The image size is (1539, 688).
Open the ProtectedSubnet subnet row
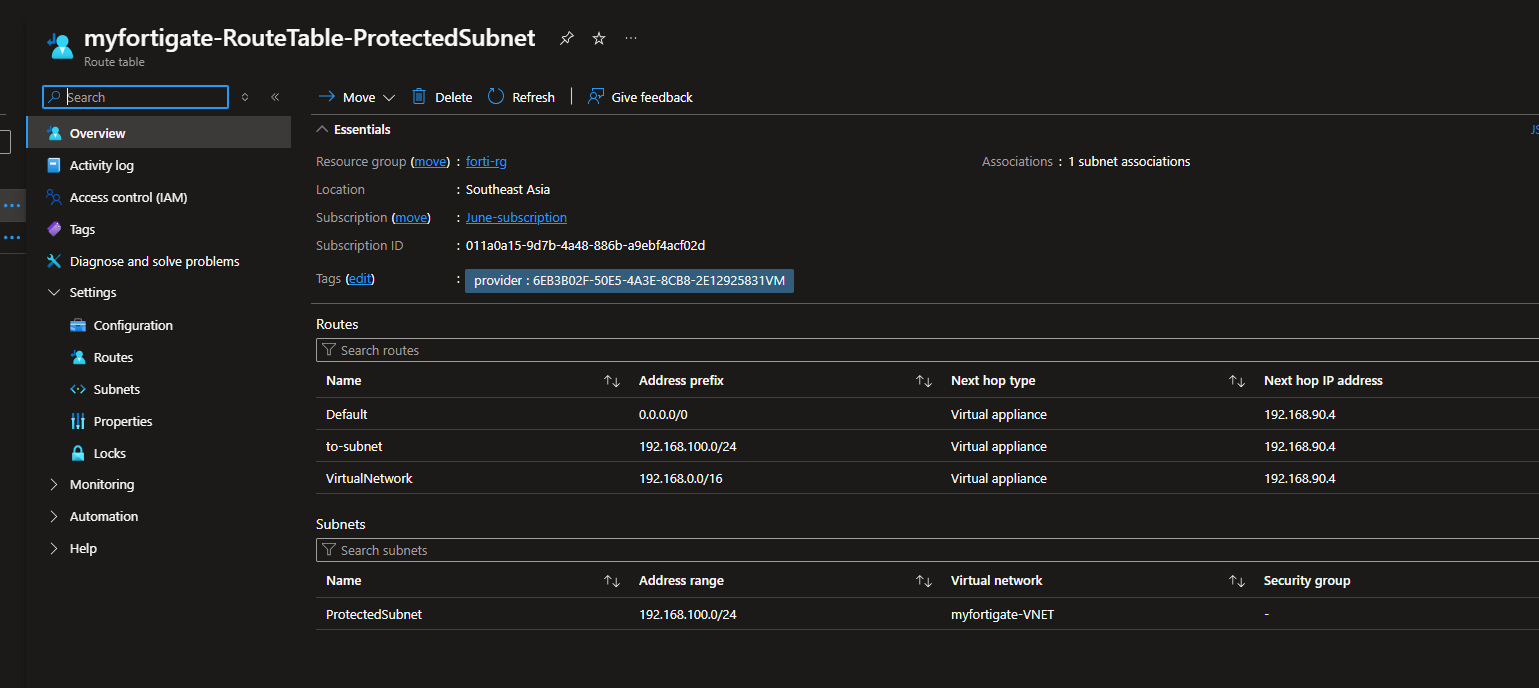coord(927,614)
